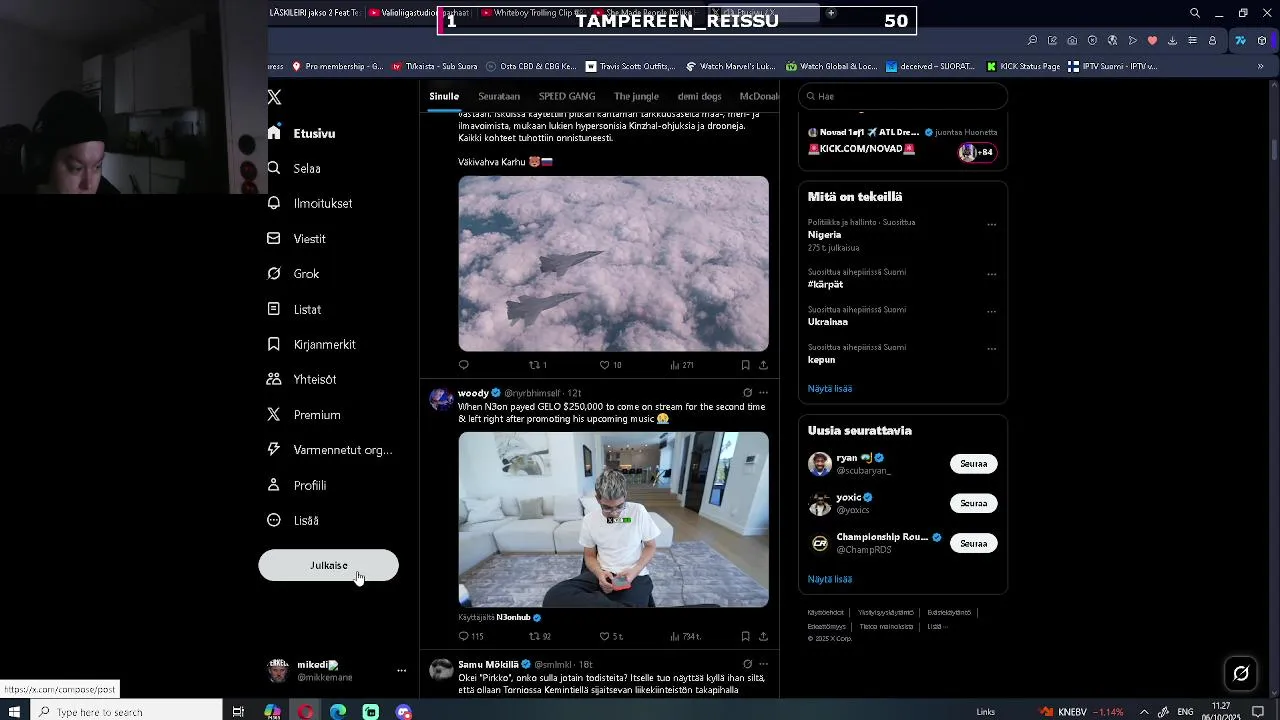Open the Travis Scott Outfits bookmark

click(630, 66)
